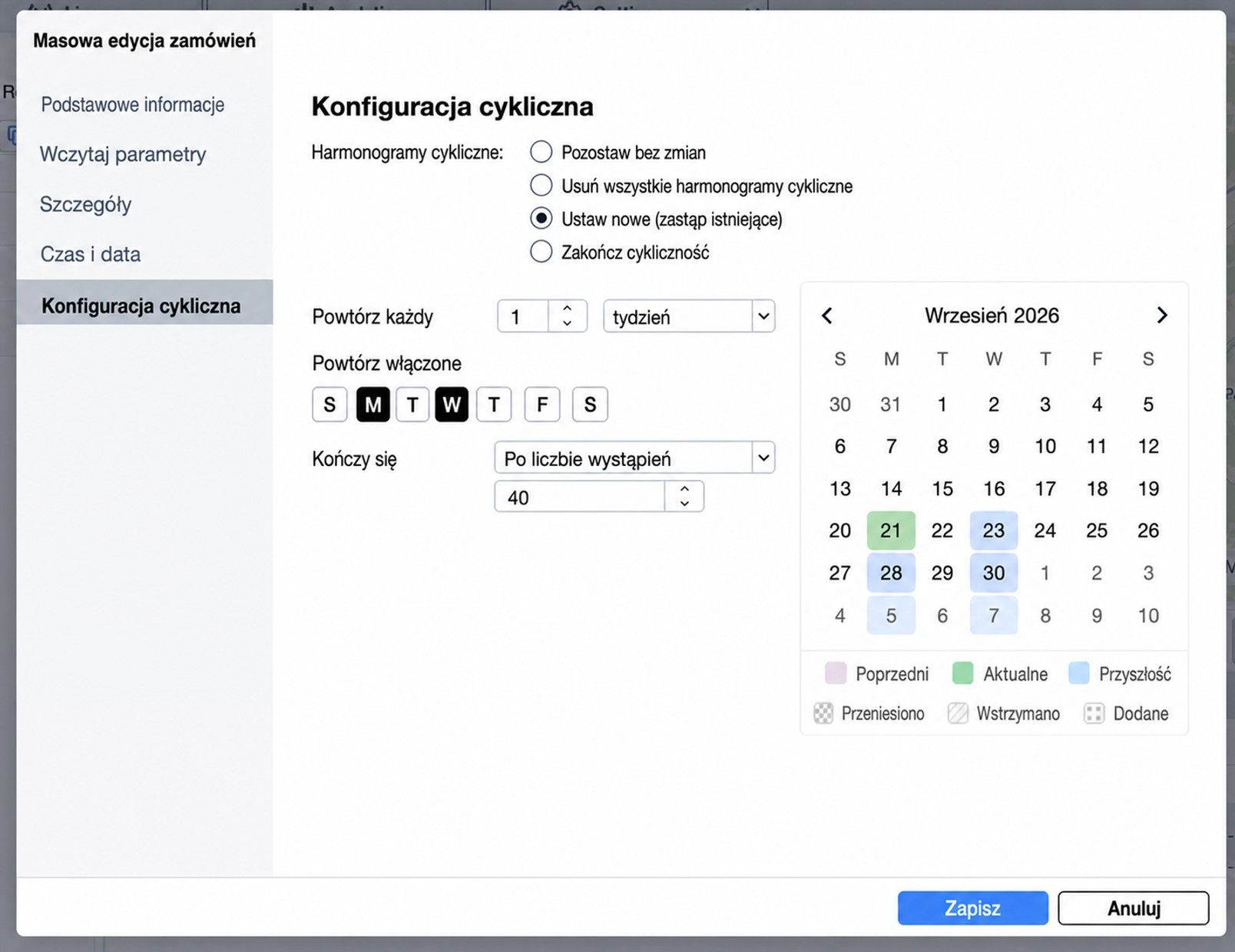1235x952 pixels.
Task: Decrease the repeat interval stepper value
Action: click(568, 324)
